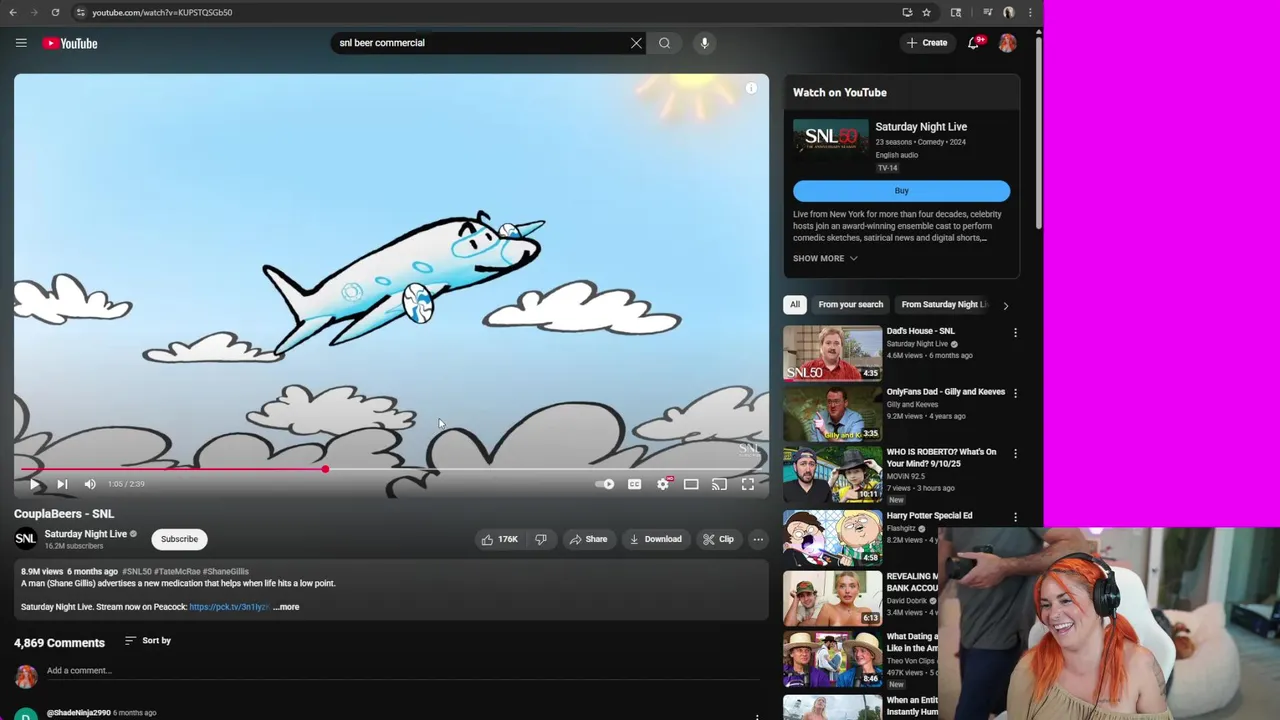1280x720 pixels.
Task: Open browser three-dot menu
Action: coord(1030,12)
